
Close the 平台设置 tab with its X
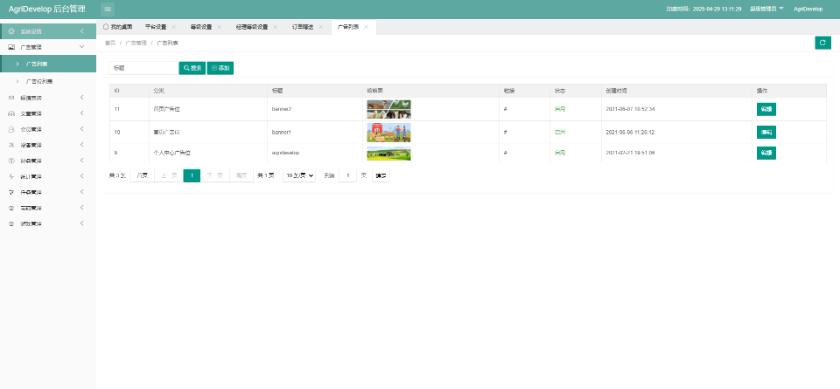174,27
